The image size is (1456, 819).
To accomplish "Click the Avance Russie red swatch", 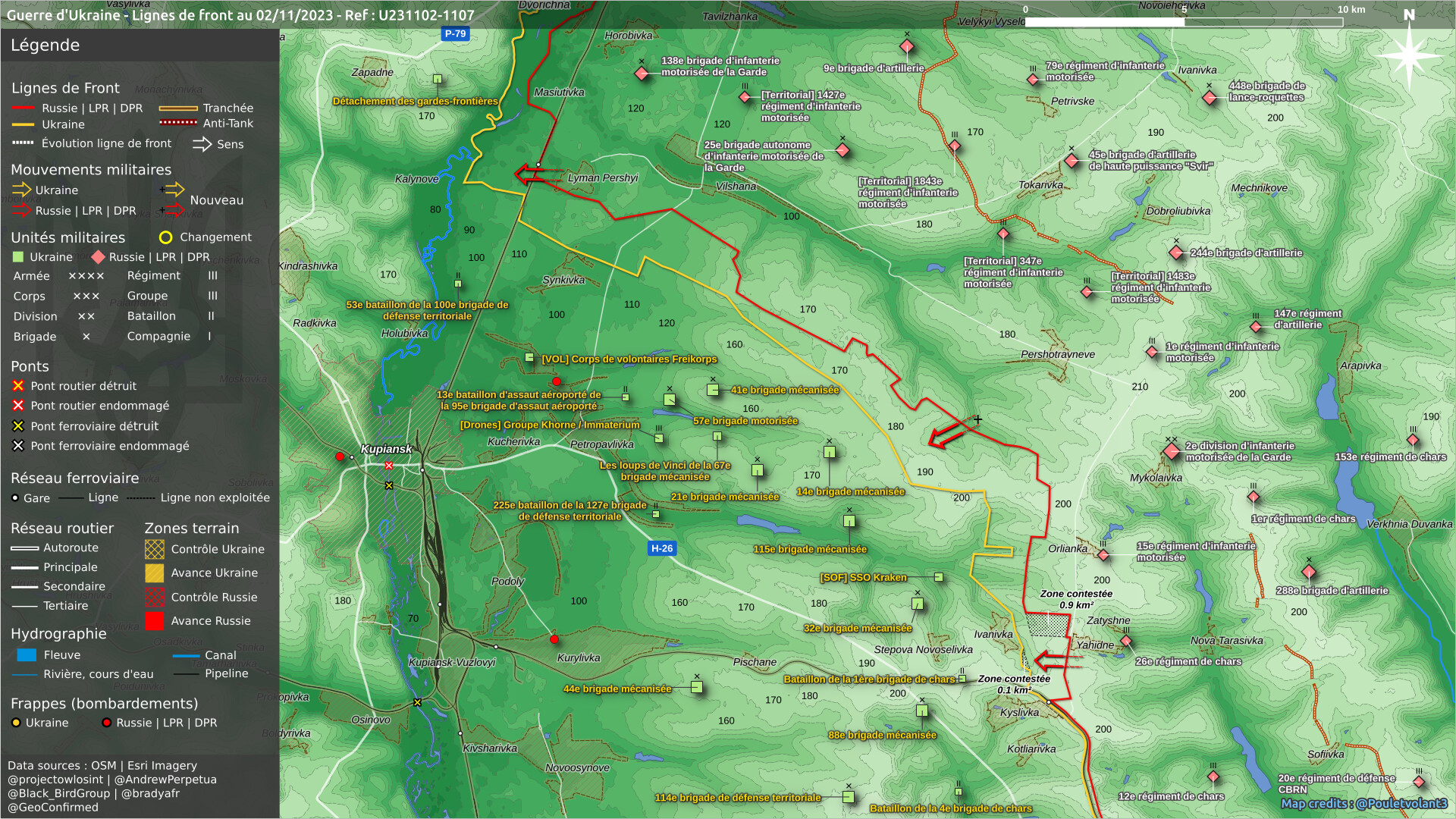I will pyautogui.click(x=155, y=621).
